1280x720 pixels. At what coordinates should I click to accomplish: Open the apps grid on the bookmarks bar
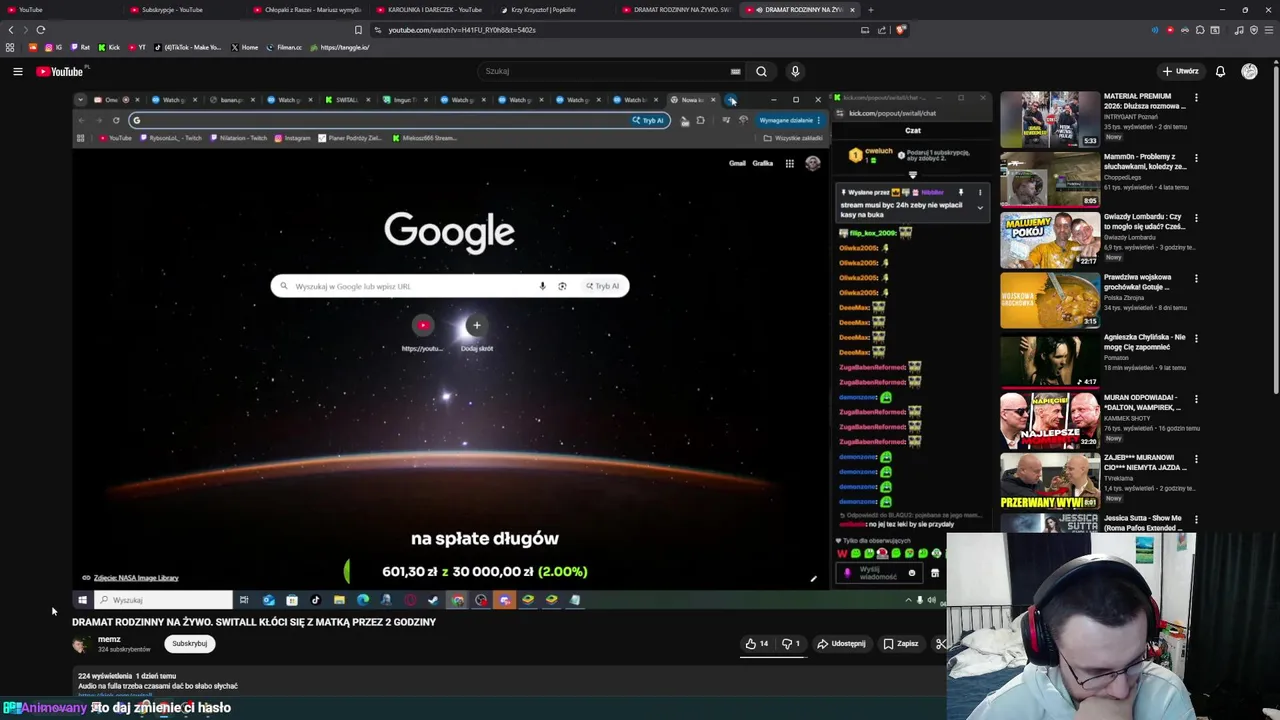pyautogui.click(x=10, y=47)
